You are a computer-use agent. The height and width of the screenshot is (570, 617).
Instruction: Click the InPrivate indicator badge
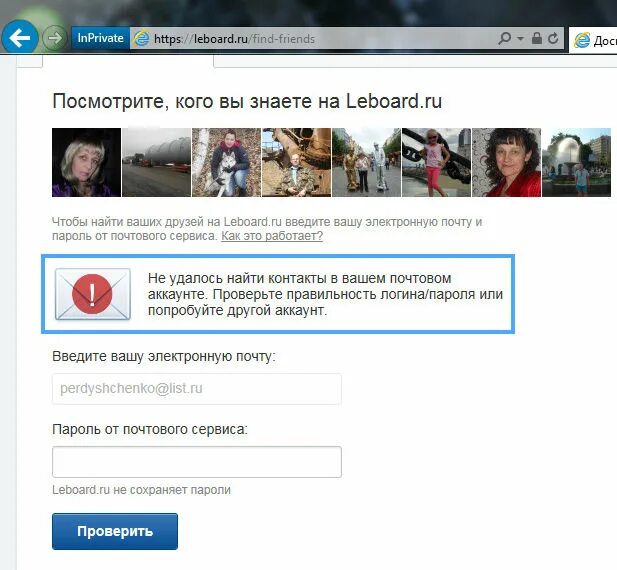coord(100,38)
